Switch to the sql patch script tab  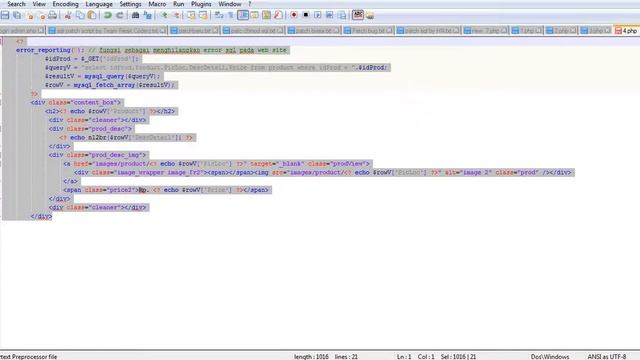107,31
